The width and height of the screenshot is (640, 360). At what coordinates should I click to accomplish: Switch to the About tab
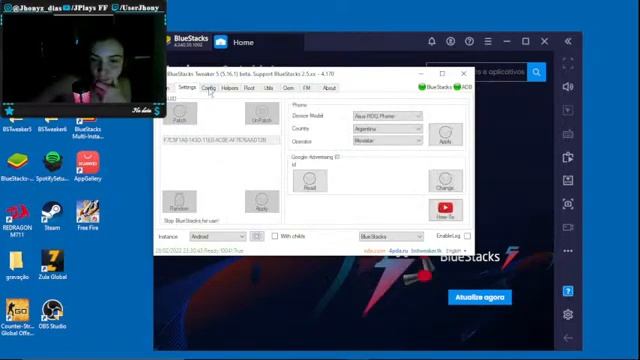point(329,88)
